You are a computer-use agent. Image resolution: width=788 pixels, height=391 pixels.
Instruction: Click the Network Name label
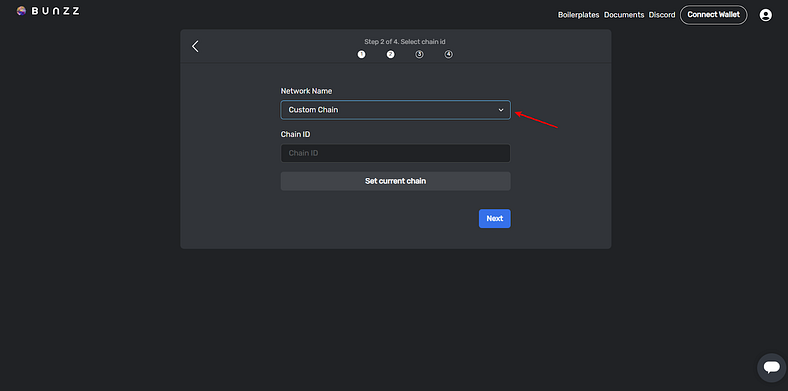point(306,91)
